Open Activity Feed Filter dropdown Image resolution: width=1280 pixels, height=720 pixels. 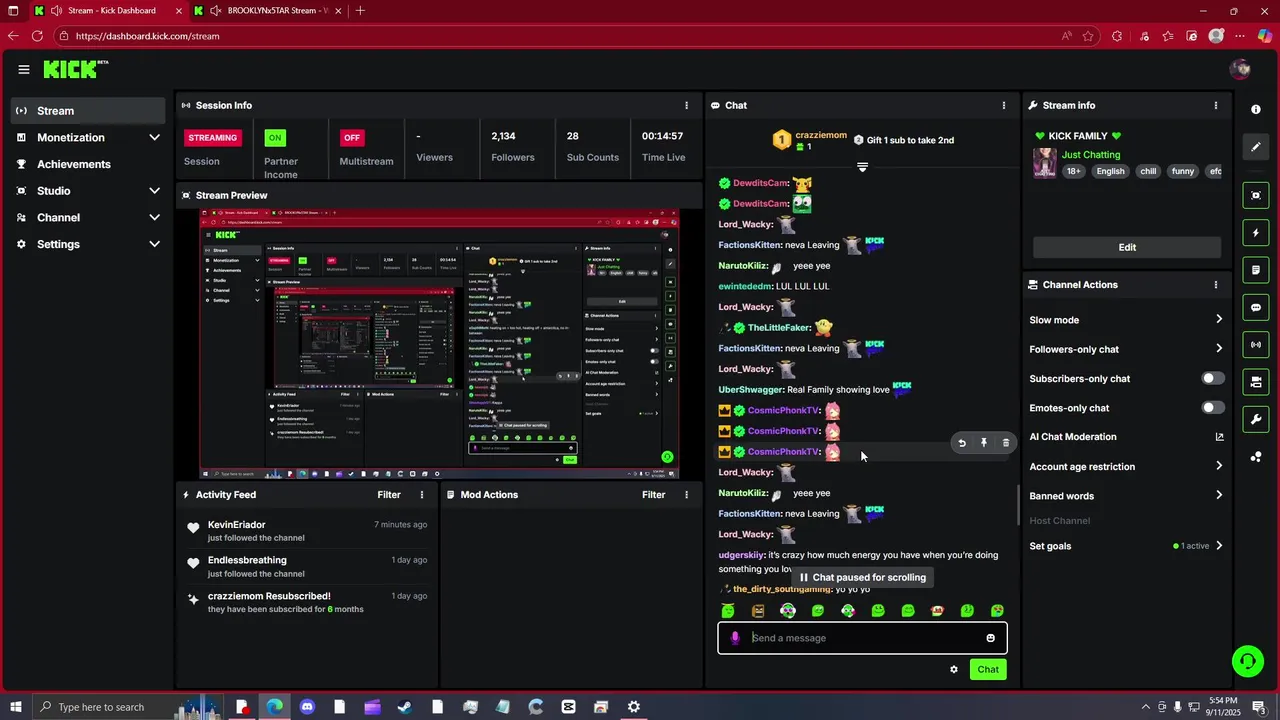tap(389, 495)
